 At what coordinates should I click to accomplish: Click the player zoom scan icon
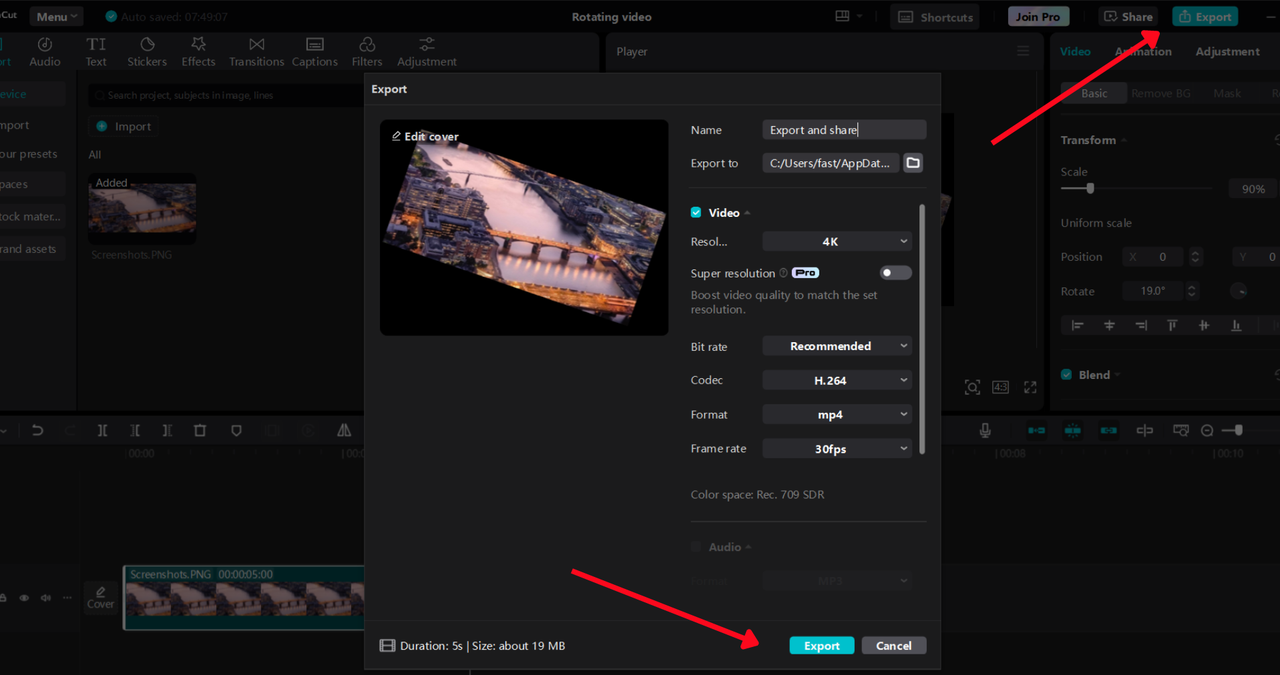[972, 387]
